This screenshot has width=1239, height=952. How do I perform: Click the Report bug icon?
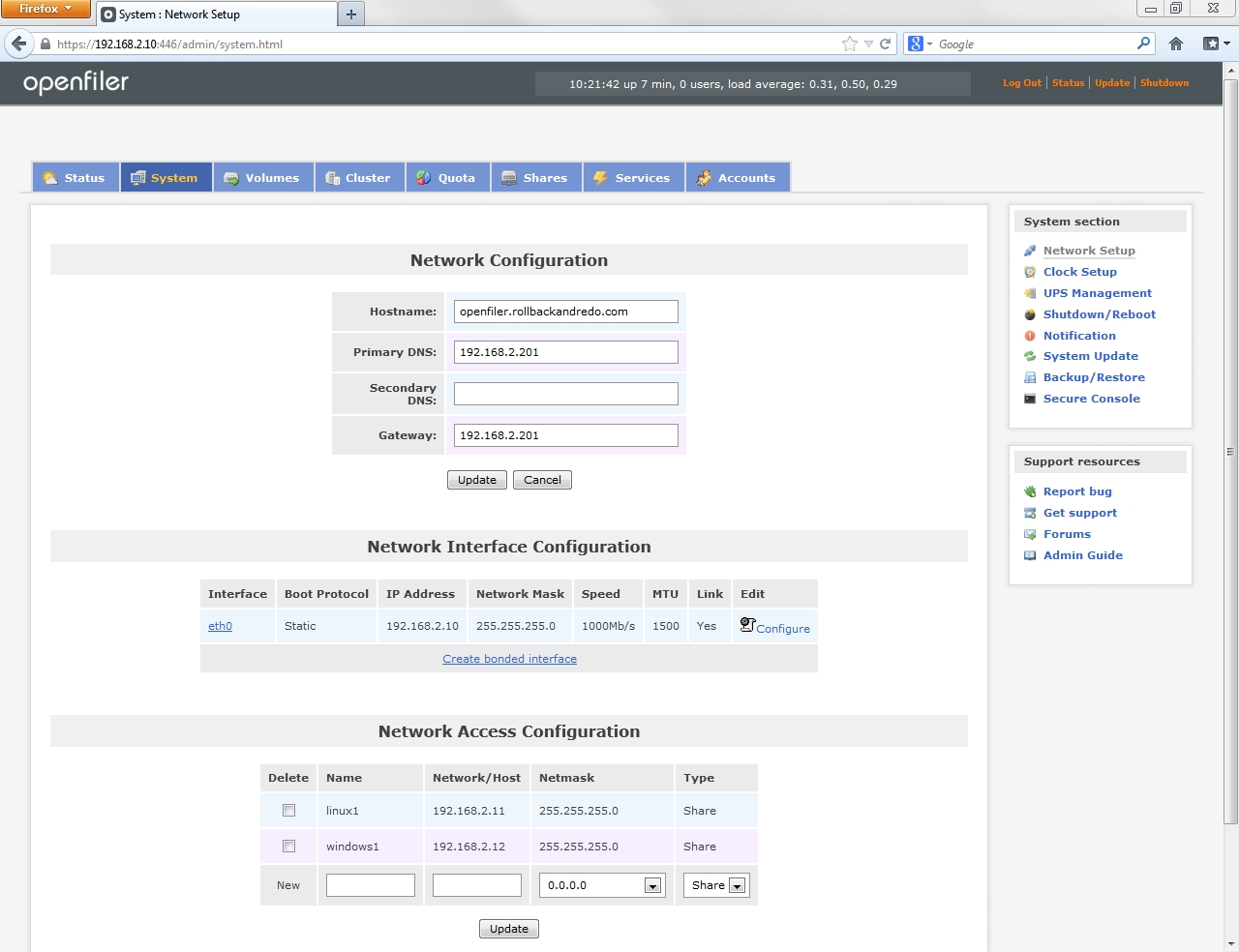1030,491
